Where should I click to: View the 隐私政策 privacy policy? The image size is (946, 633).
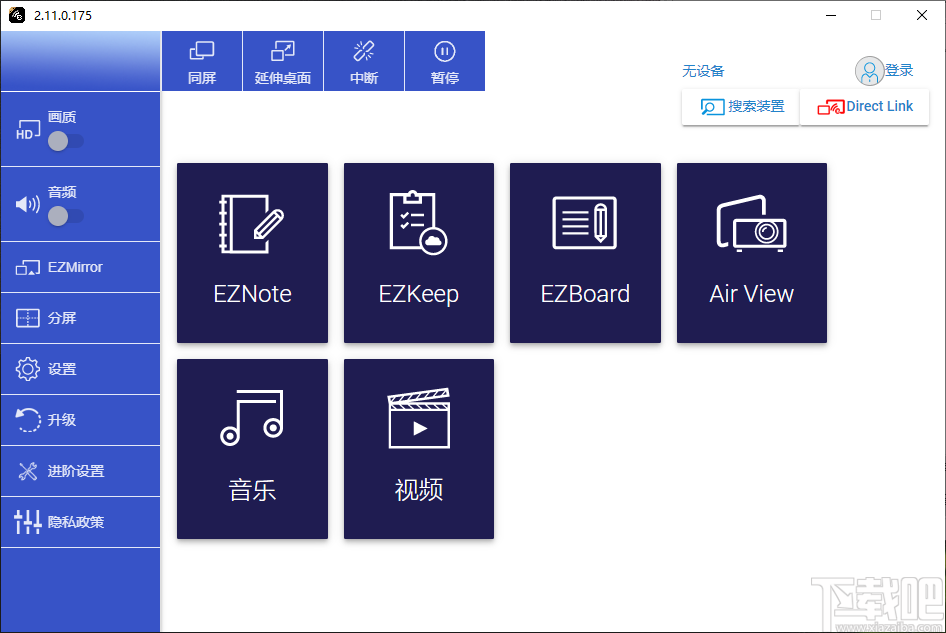(80, 522)
